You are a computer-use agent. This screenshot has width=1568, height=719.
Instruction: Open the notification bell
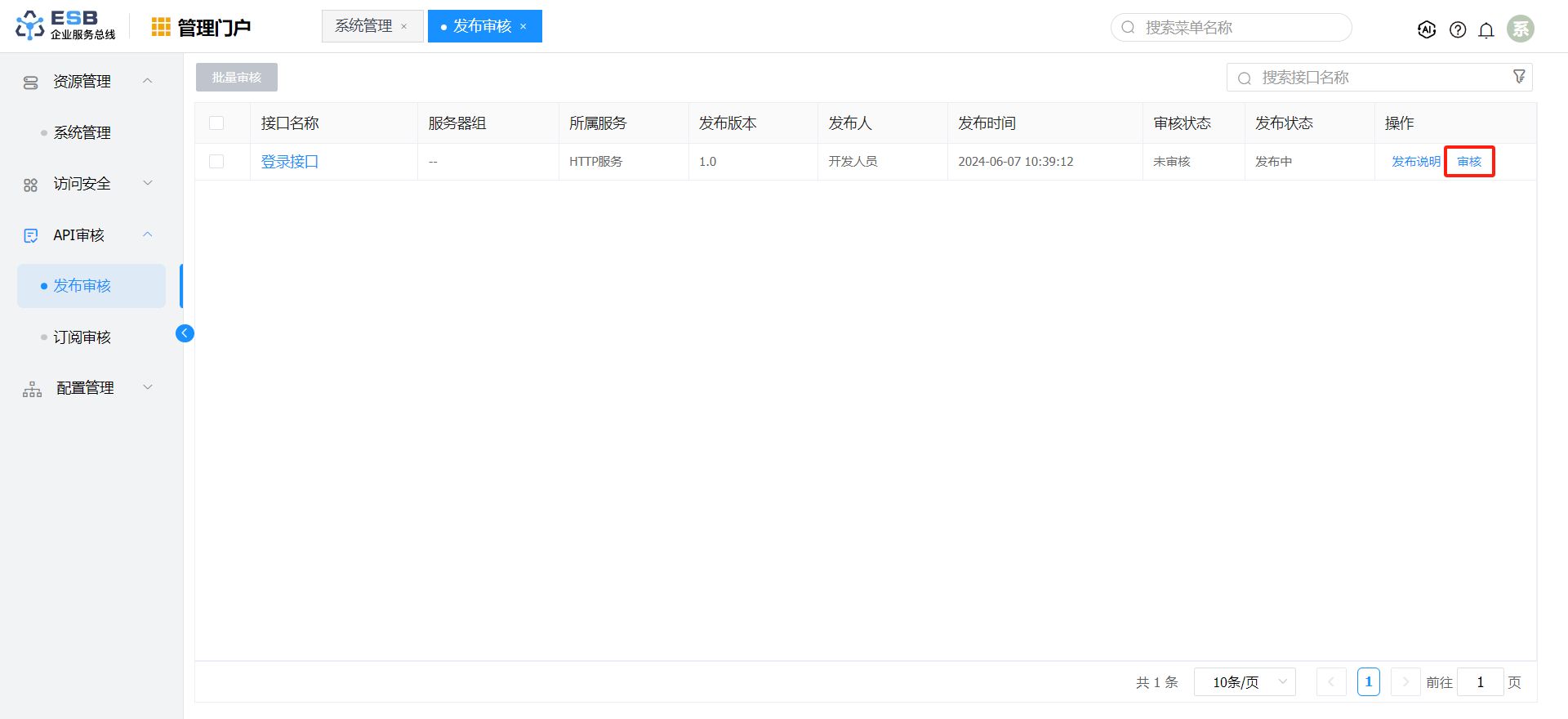coord(1486,30)
